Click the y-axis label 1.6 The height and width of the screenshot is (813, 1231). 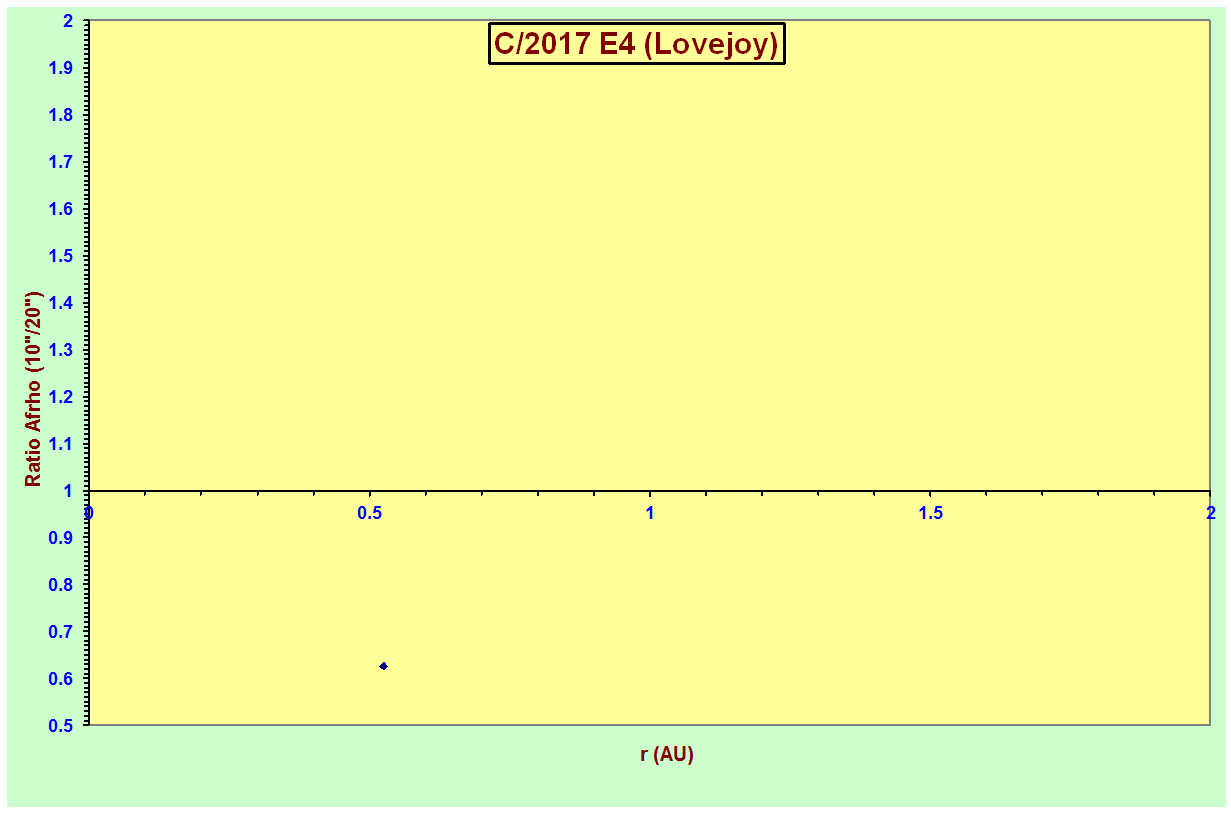pos(61,208)
